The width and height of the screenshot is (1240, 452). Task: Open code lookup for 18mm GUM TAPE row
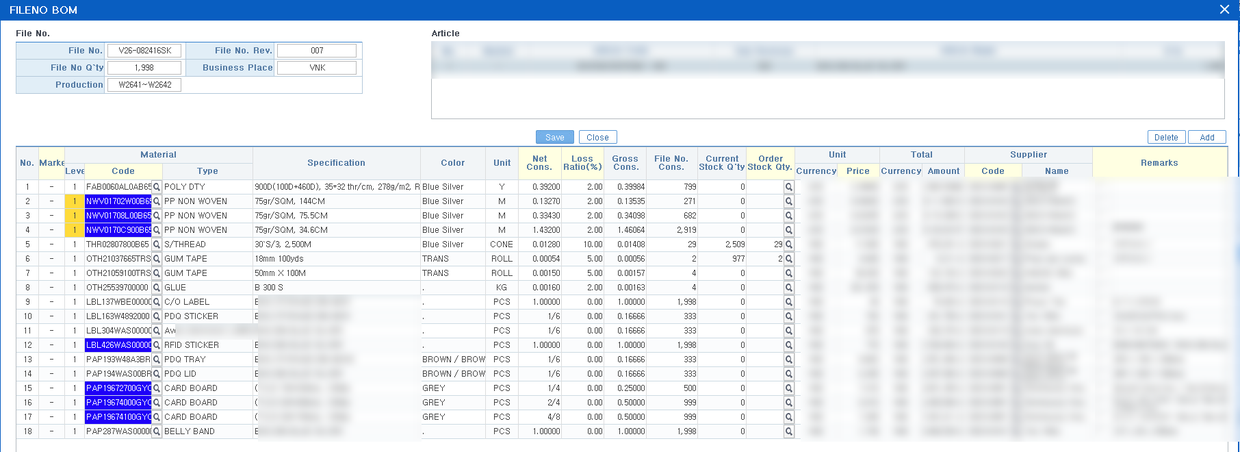pyautogui.click(x=156, y=258)
